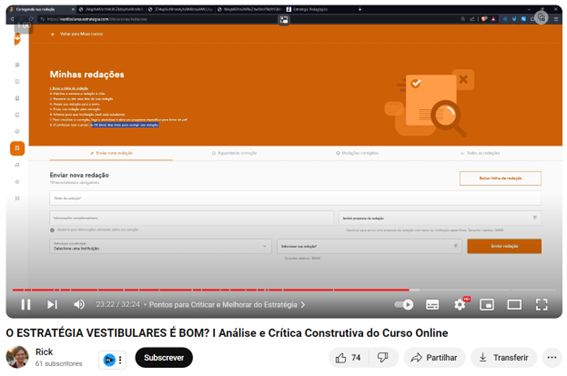Skip to the next video
Viewport: 567px width, 376px height.
point(52,305)
